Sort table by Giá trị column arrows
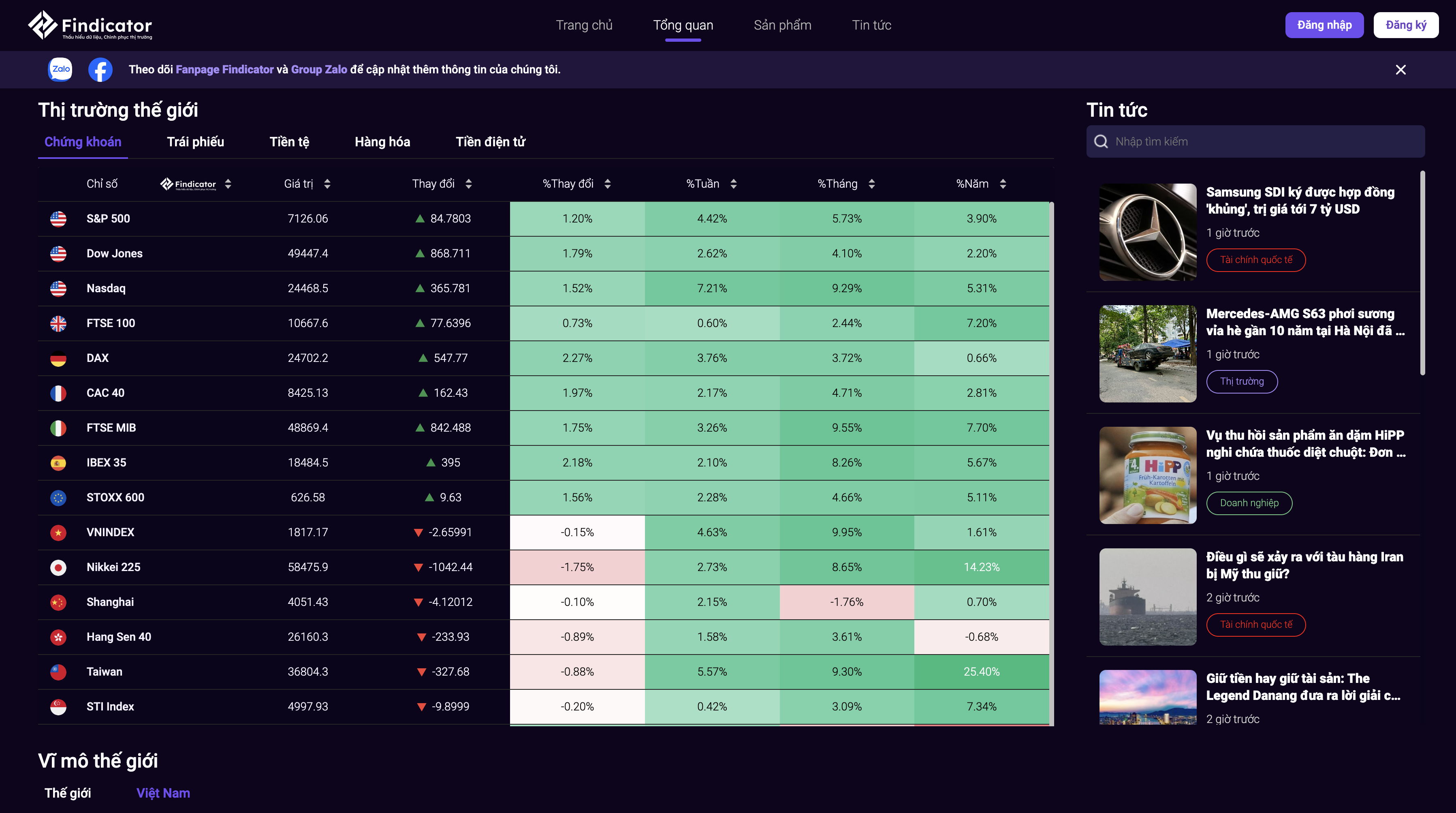Viewport: 1456px width, 813px height. [327, 184]
